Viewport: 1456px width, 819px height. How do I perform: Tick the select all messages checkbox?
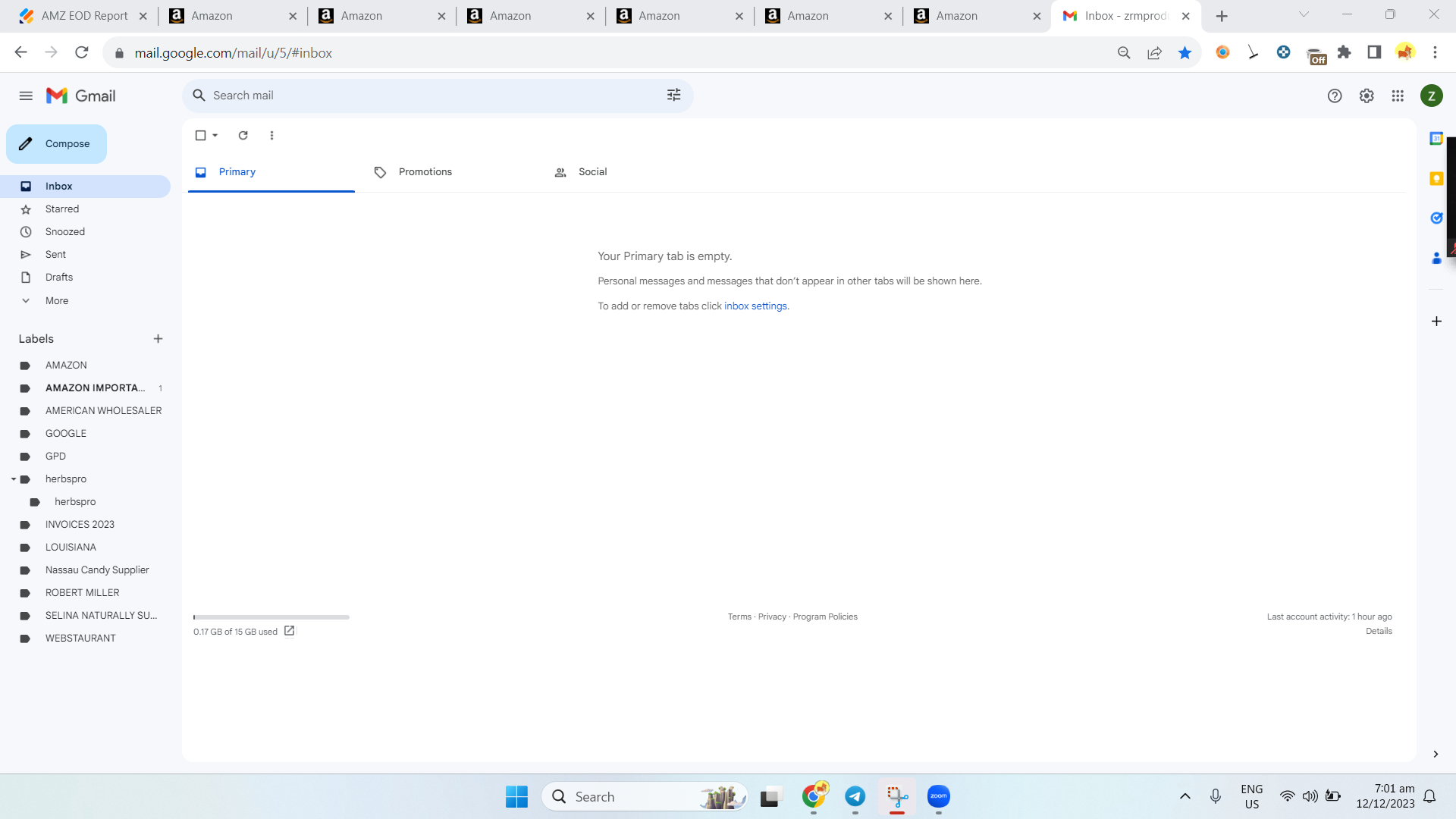pos(200,135)
